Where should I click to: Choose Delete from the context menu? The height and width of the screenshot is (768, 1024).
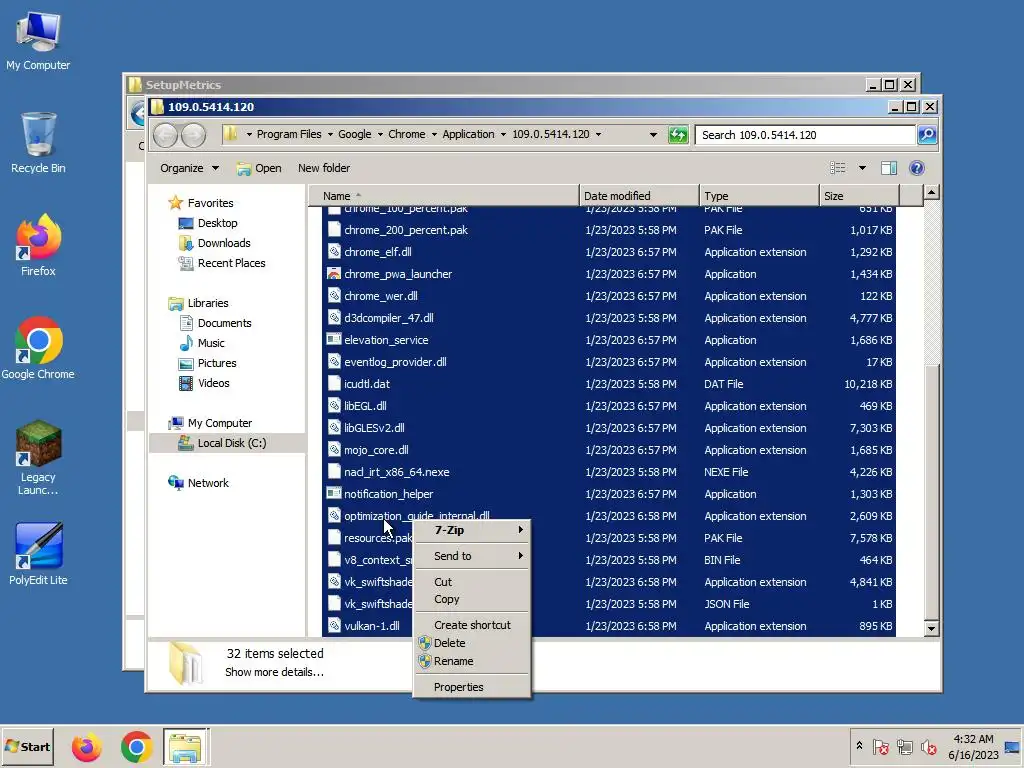coord(472,643)
